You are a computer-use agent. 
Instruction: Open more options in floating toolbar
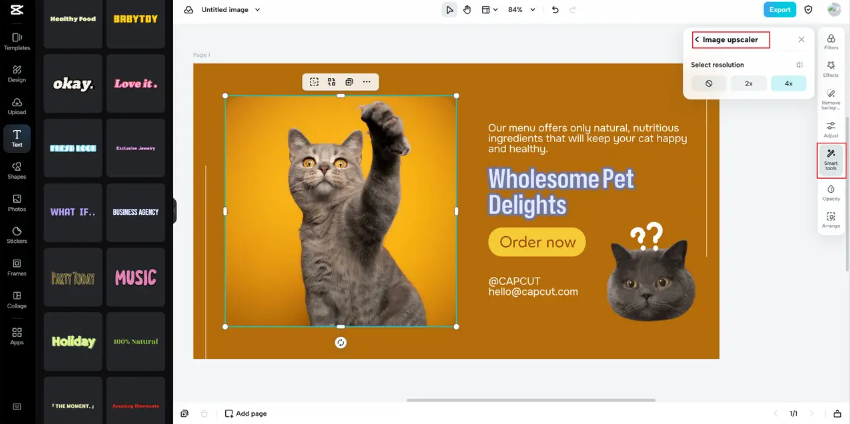[366, 82]
